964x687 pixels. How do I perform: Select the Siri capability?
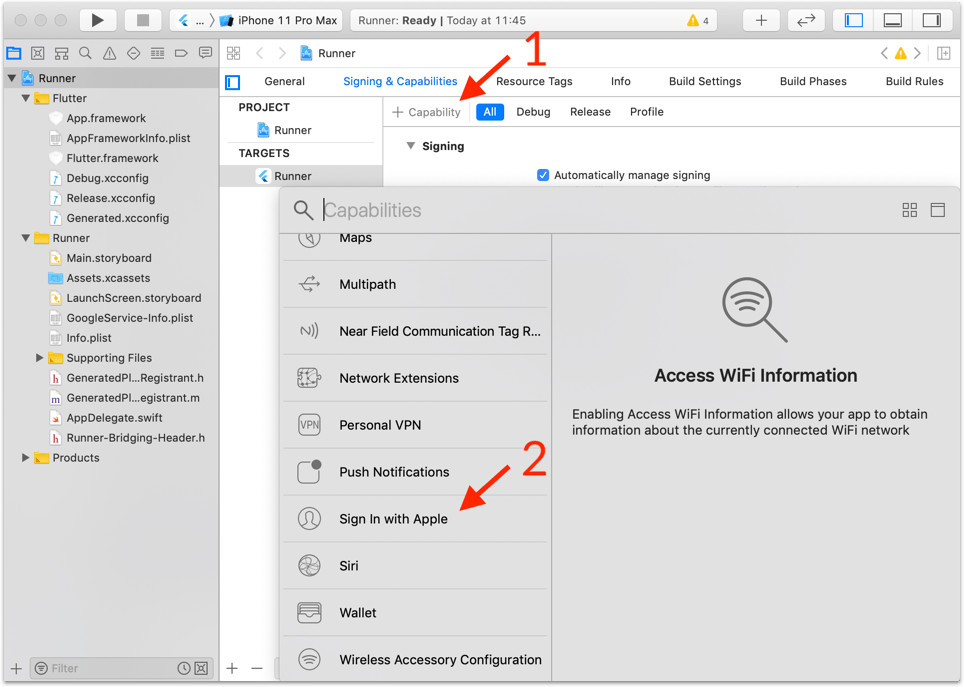click(415, 566)
